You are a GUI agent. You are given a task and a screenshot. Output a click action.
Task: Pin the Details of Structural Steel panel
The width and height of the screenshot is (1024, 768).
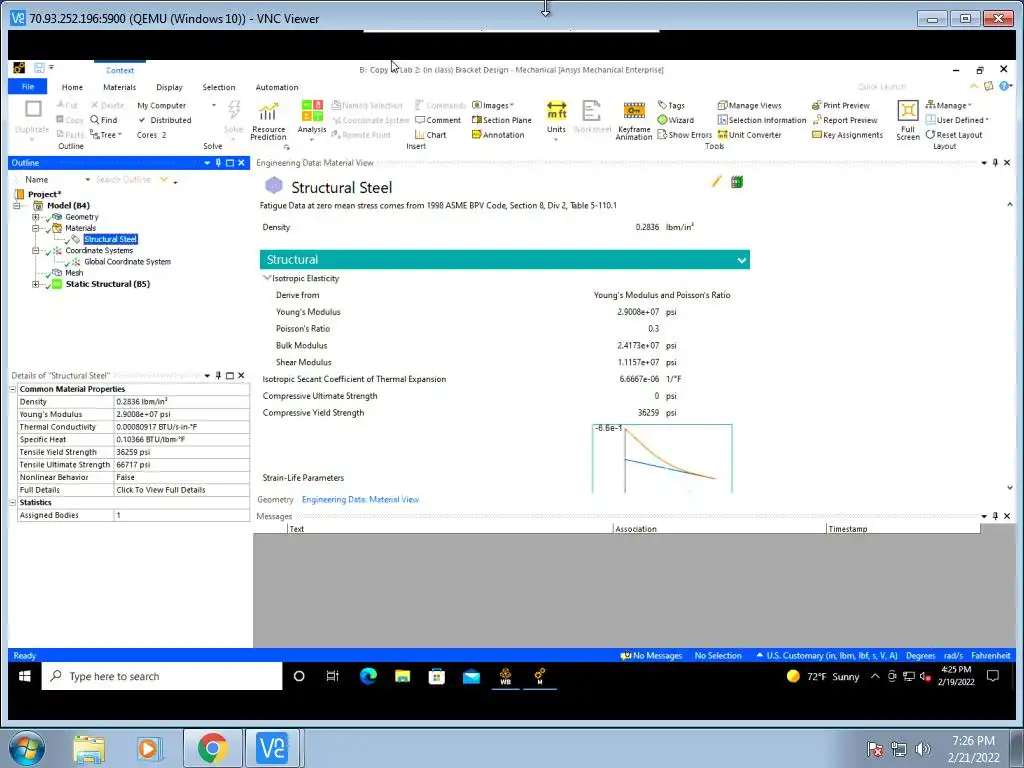(218, 376)
